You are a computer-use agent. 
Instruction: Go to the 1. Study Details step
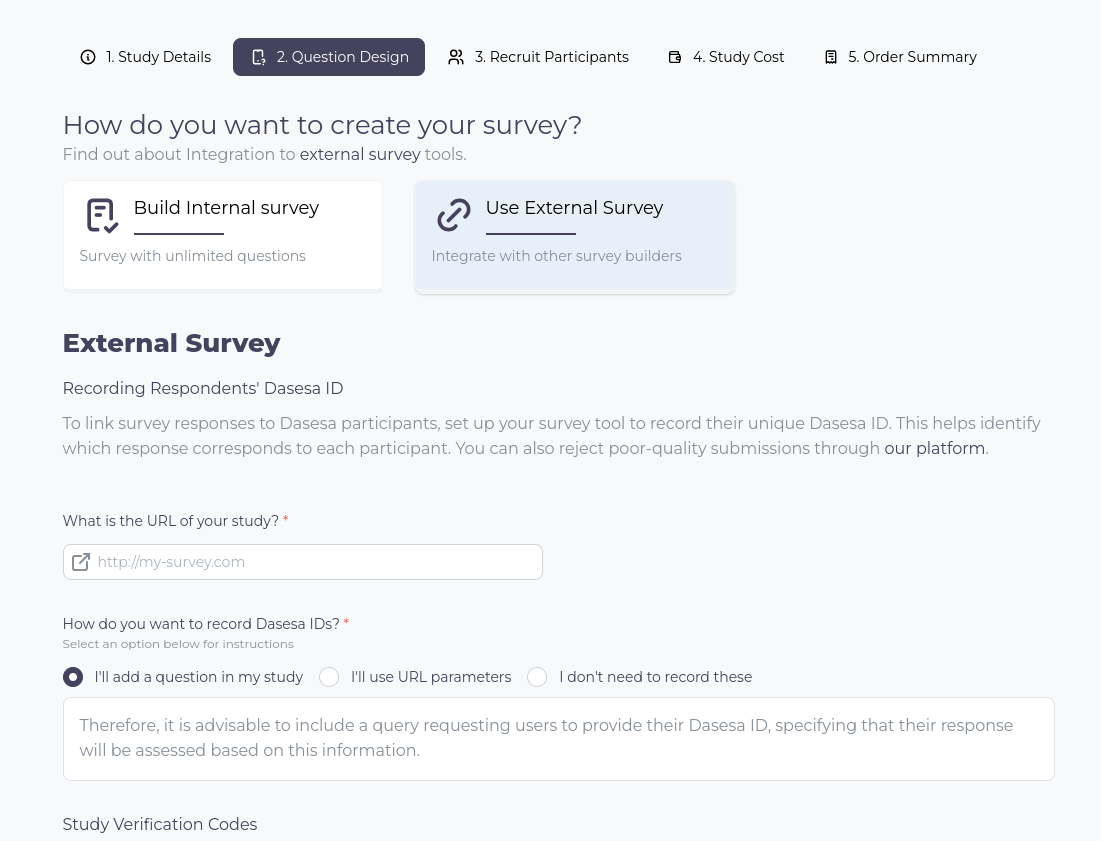145,57
